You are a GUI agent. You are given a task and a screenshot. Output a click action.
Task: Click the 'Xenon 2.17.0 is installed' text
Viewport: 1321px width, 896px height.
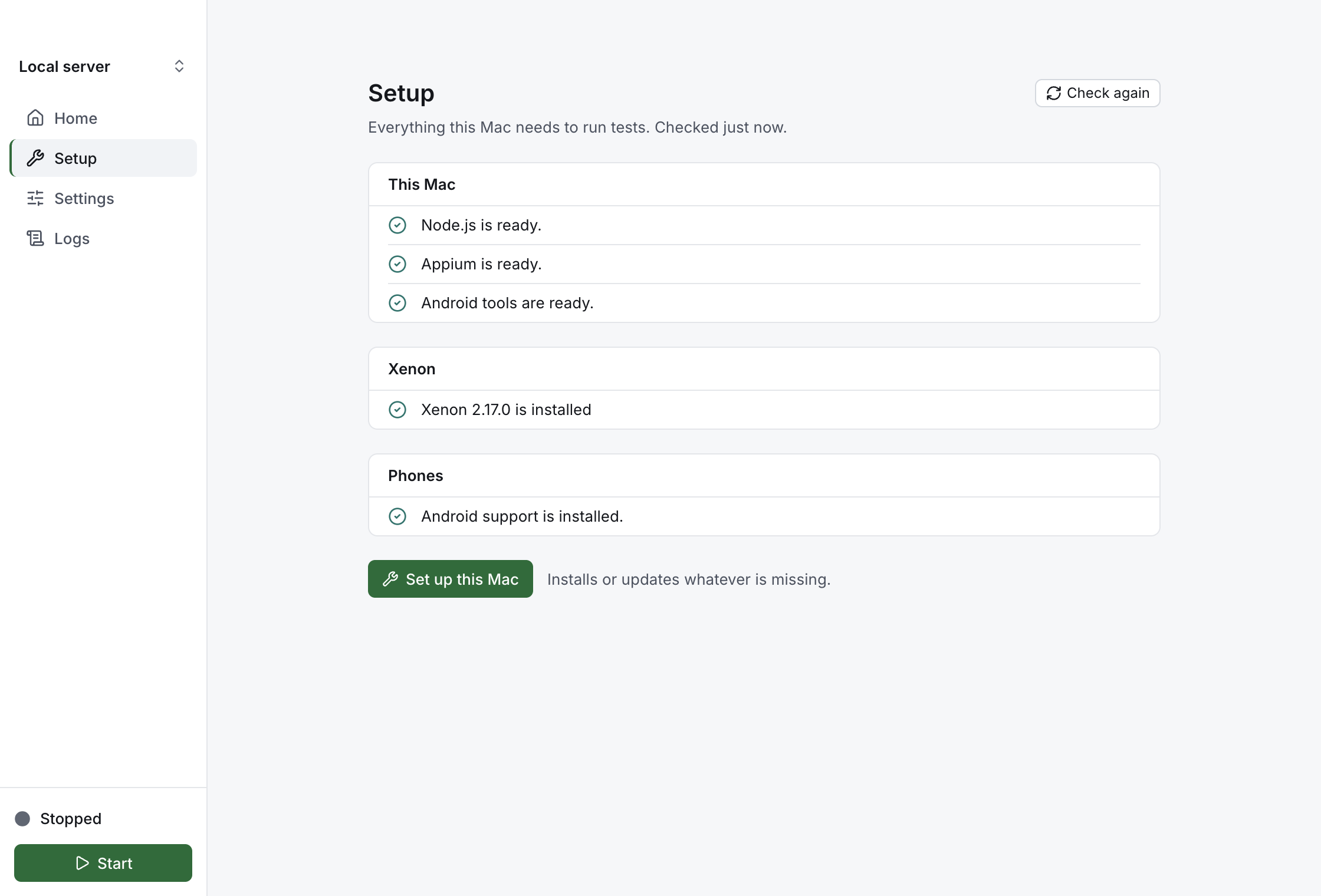pyautogui.click(x=506, y=410)
